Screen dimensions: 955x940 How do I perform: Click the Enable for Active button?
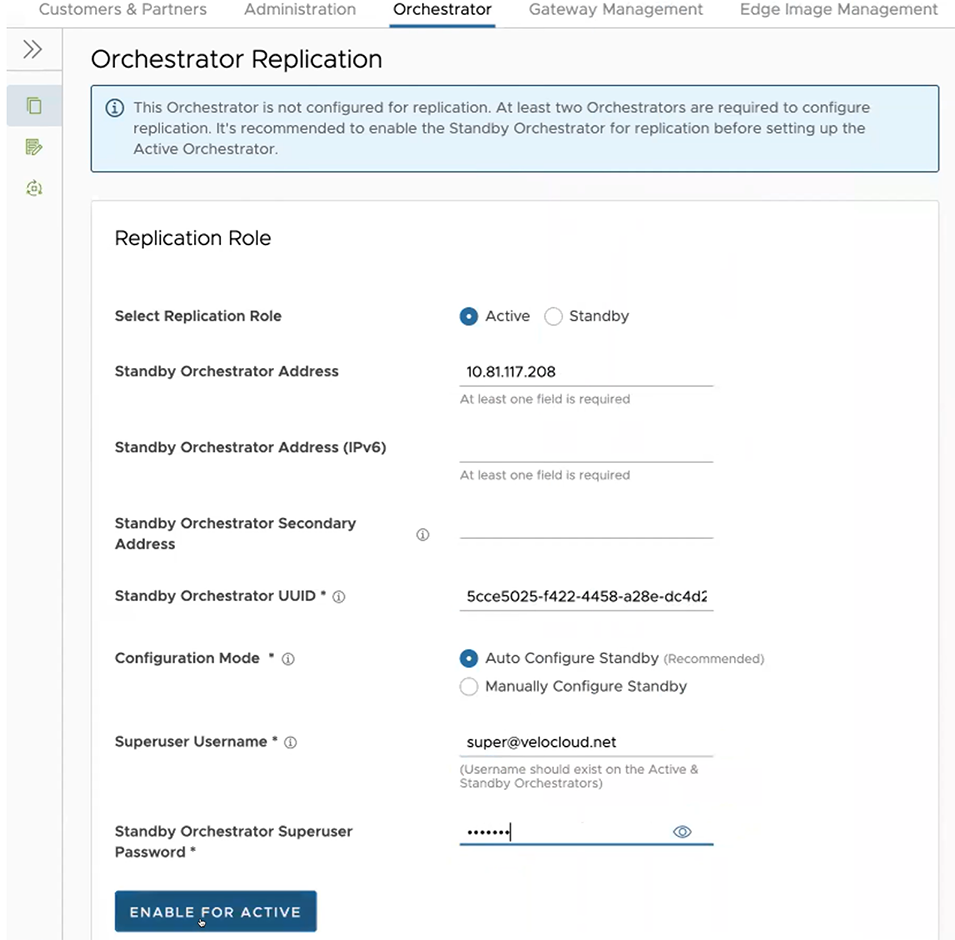215,911
